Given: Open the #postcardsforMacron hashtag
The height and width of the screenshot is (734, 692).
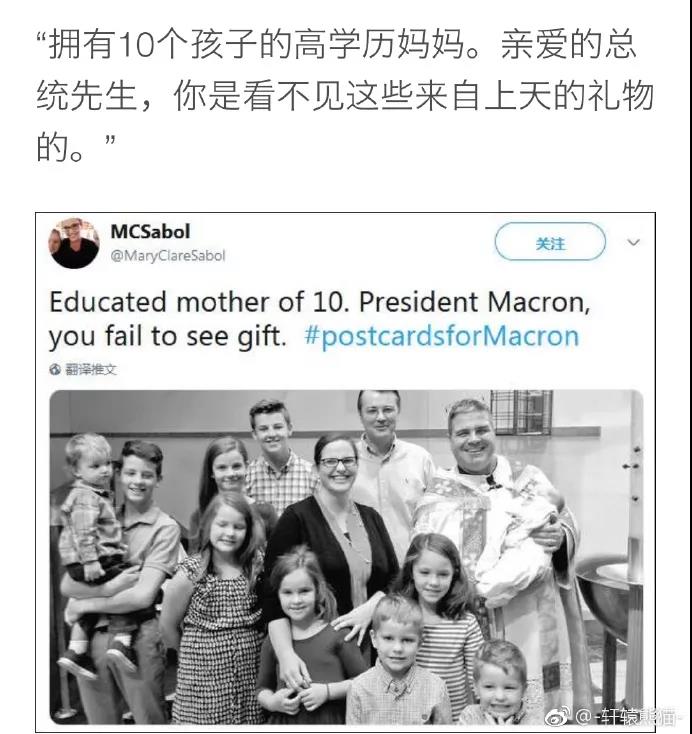Looking at the screenshot, I should coord(441,334).
